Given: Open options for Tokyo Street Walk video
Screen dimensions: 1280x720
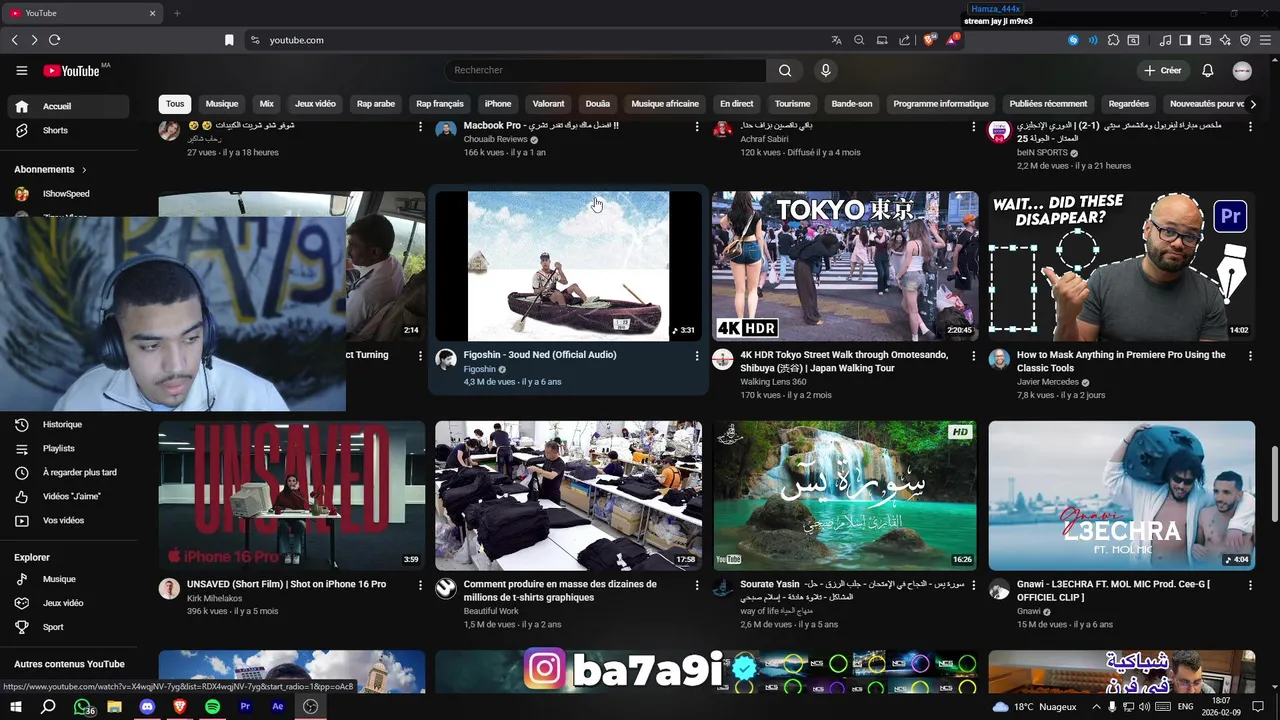Looking at the screenshot, I should (x=973, y=356).
